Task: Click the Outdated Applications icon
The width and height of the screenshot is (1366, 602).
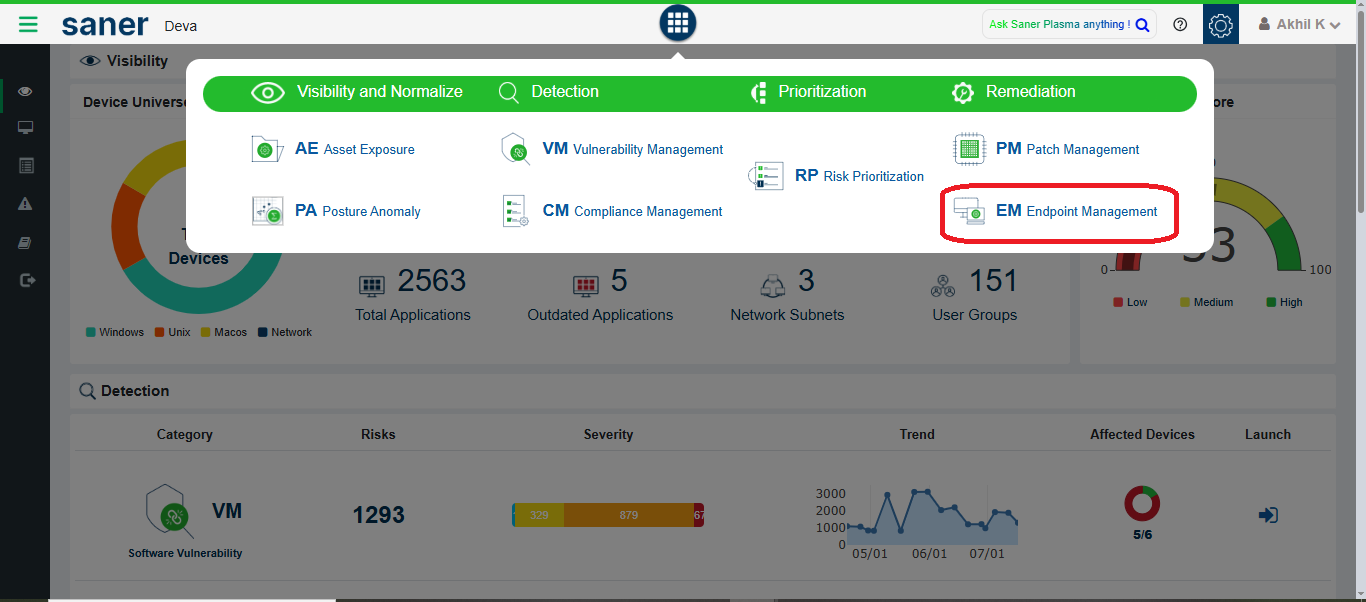Action: tap(586, 287)
